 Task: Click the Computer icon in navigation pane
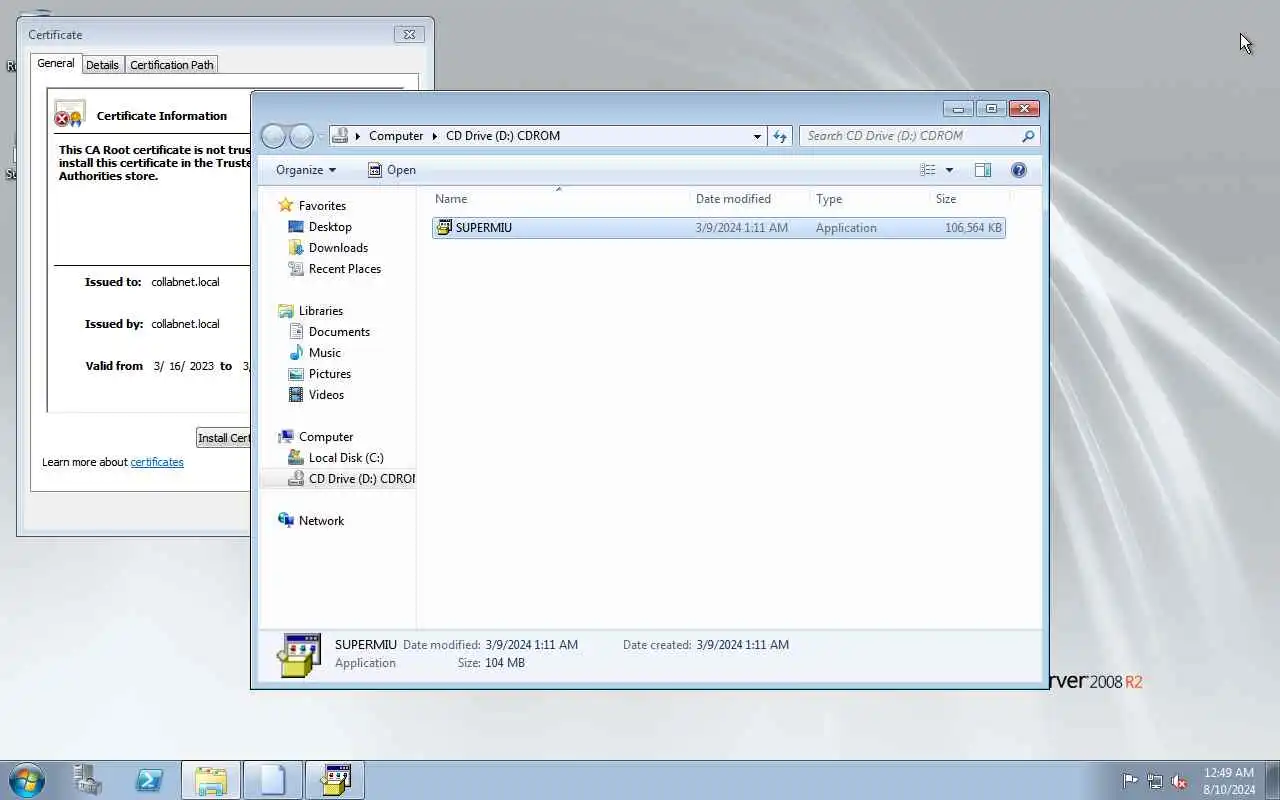point(286,437)
